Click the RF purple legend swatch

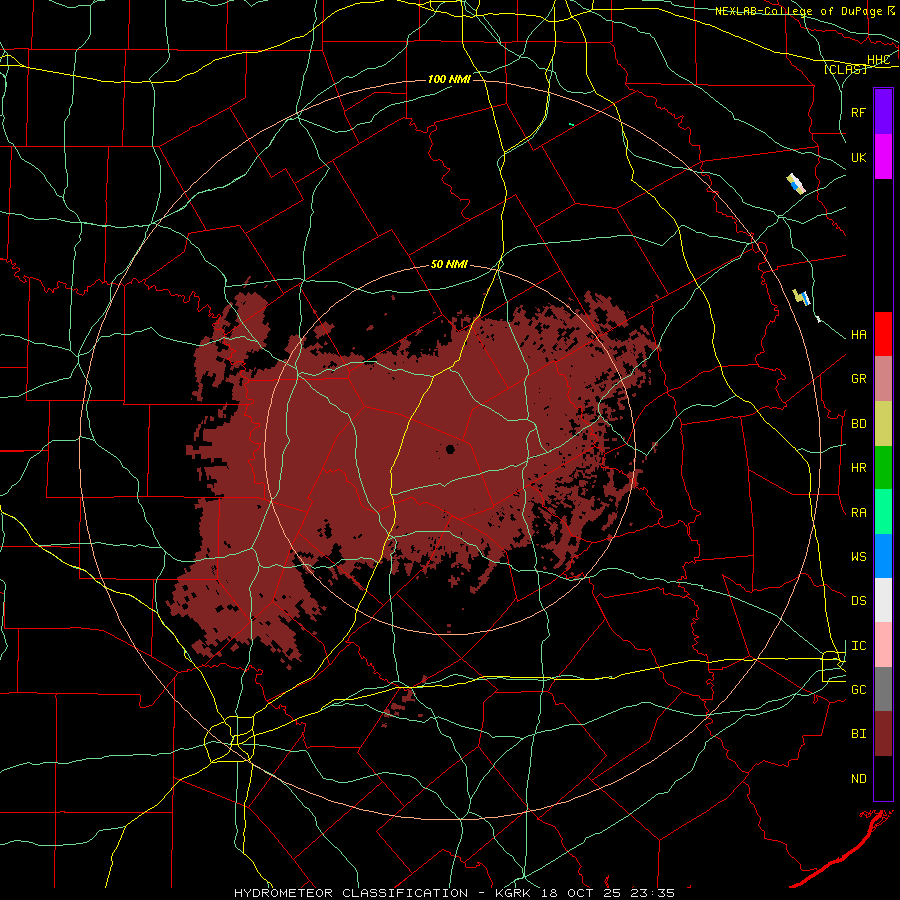[x=883, y=112]
